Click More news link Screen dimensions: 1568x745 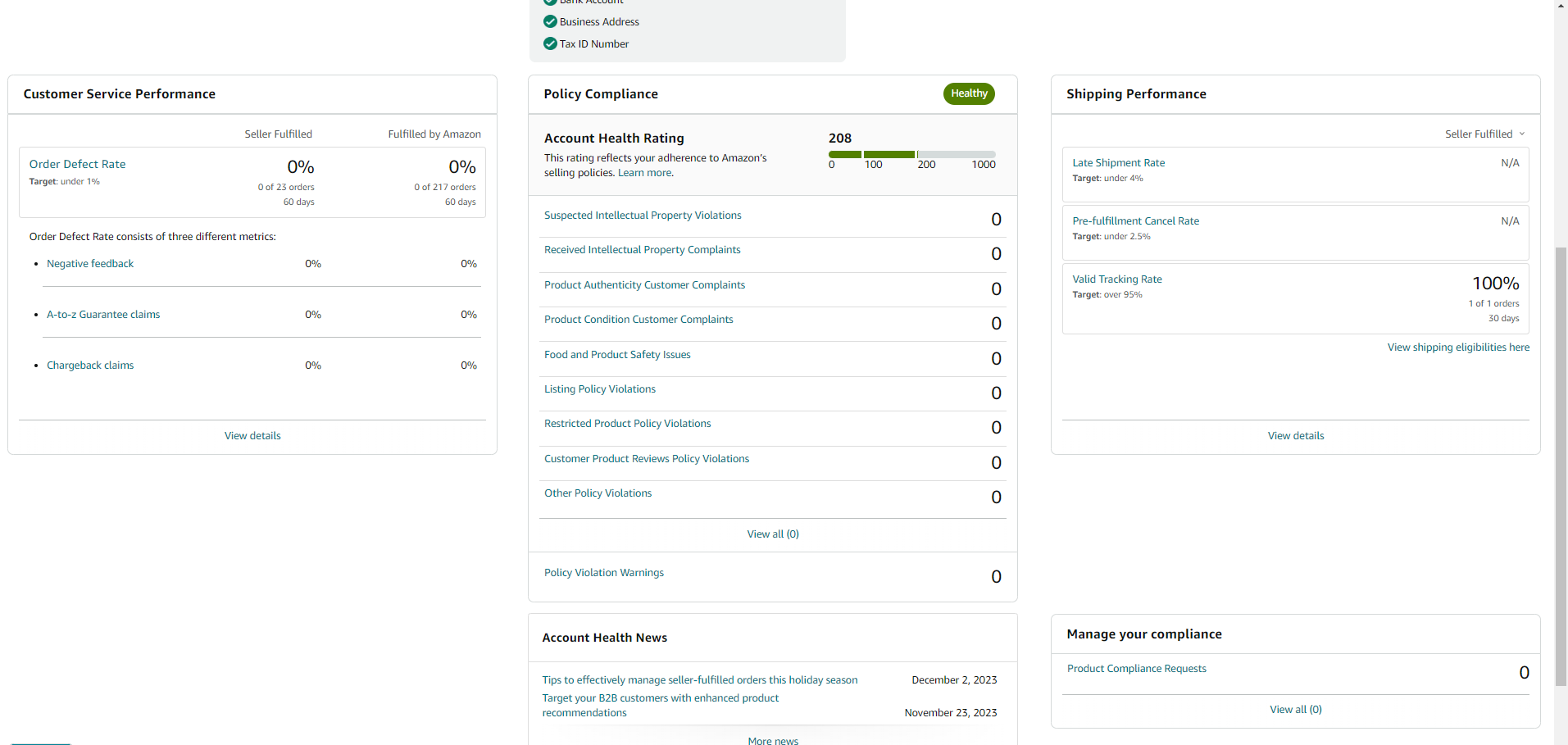773,740
